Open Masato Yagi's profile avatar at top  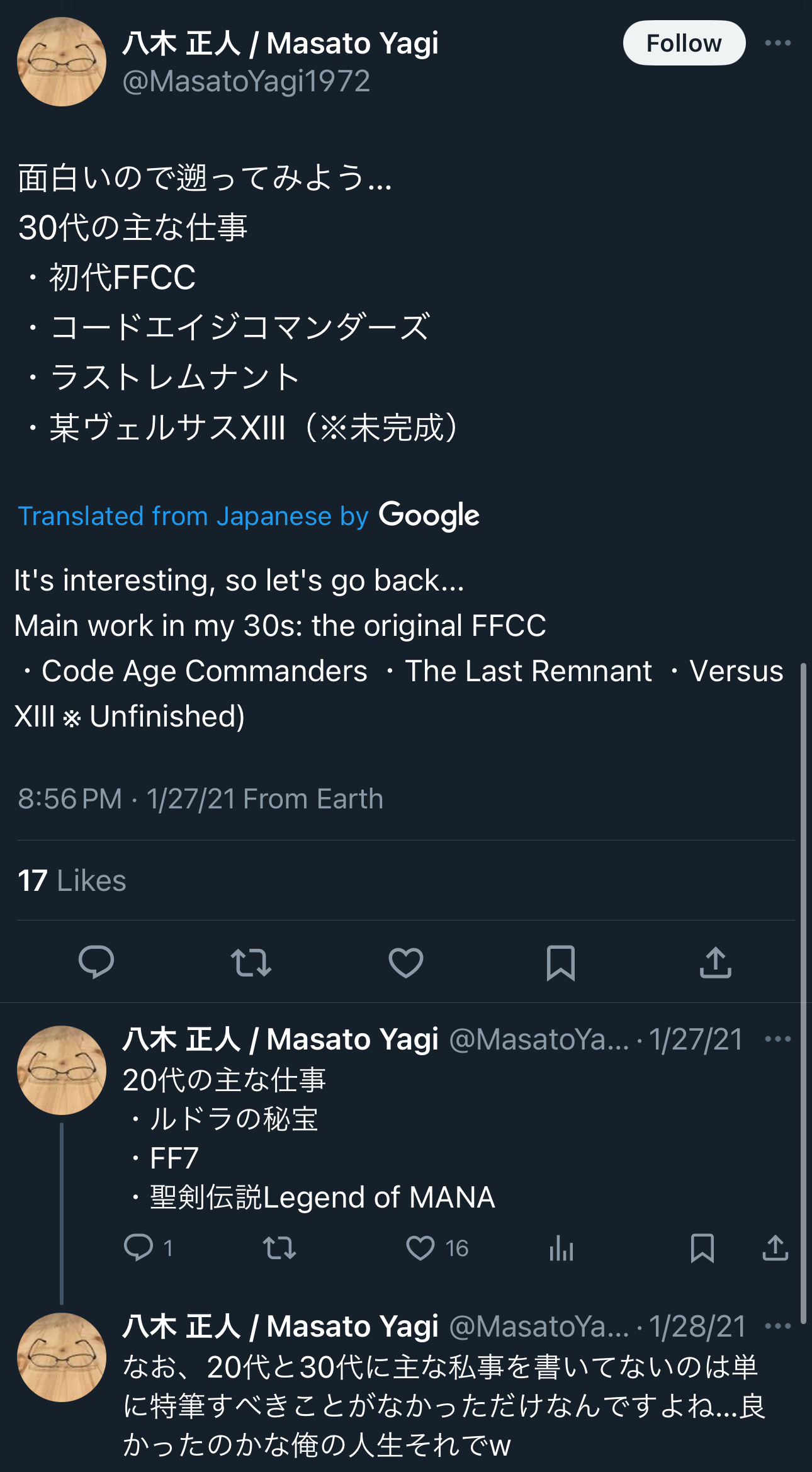[62, 62]
